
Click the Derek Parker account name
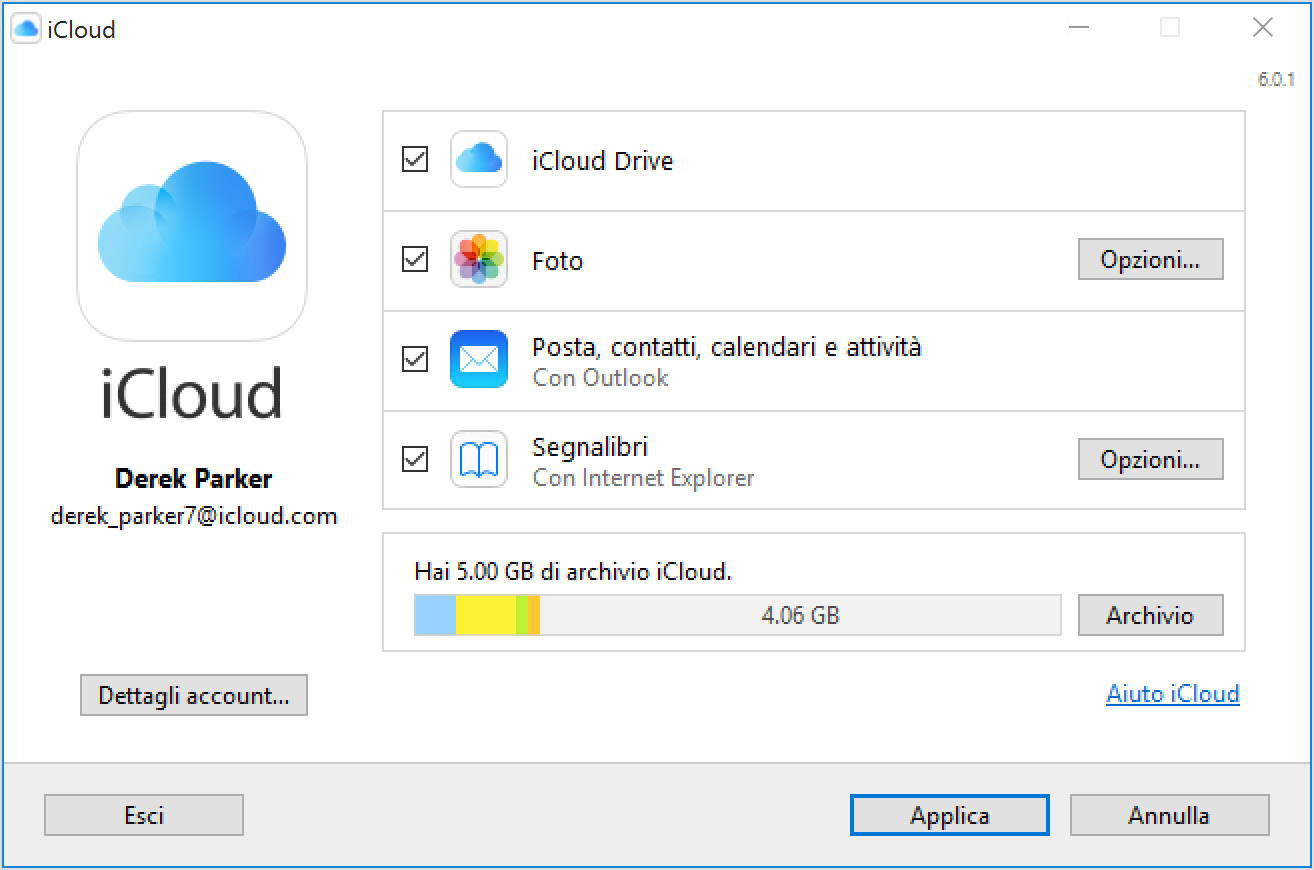(x=194, y=479)
